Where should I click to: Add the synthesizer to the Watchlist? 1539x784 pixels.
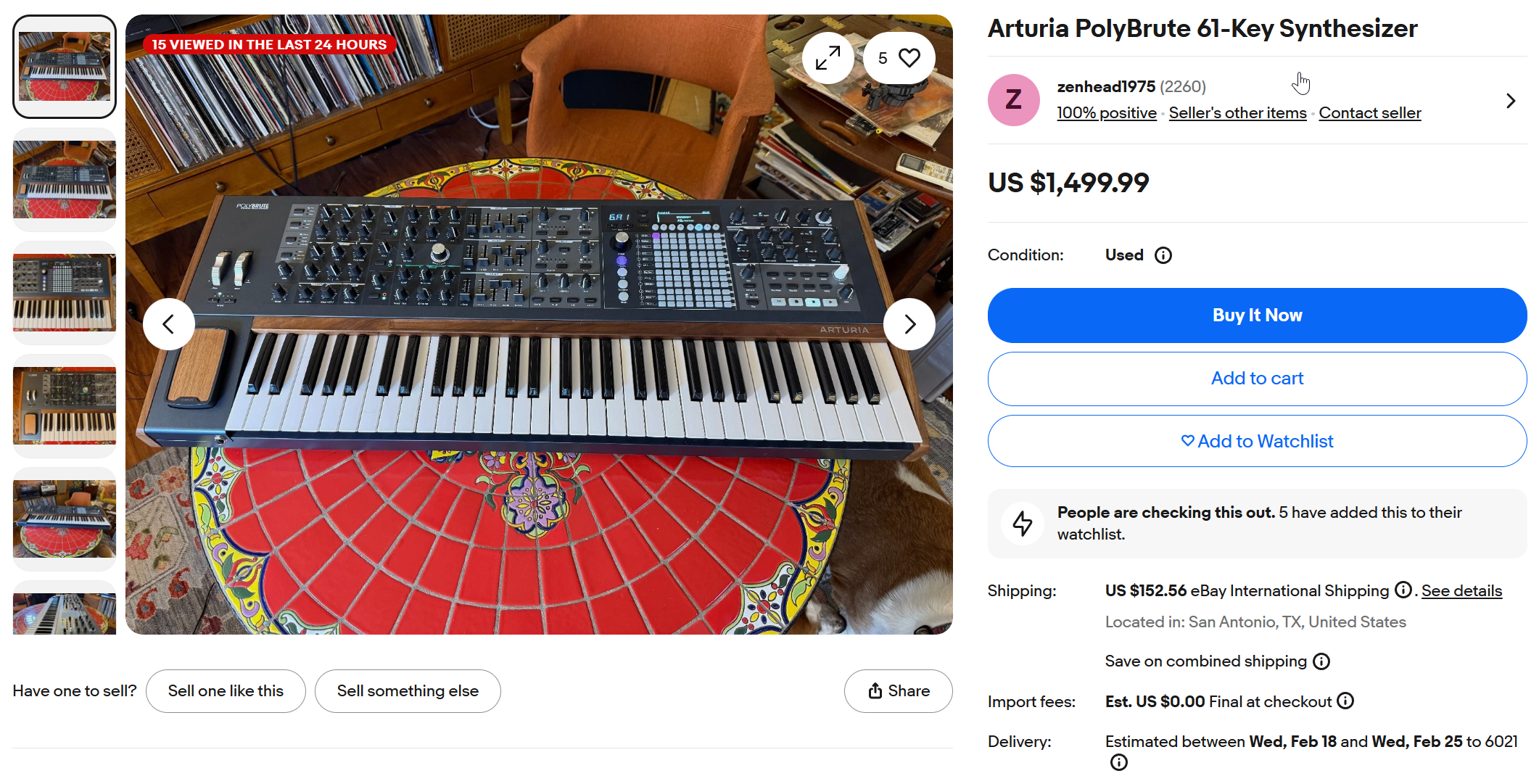1257,441
